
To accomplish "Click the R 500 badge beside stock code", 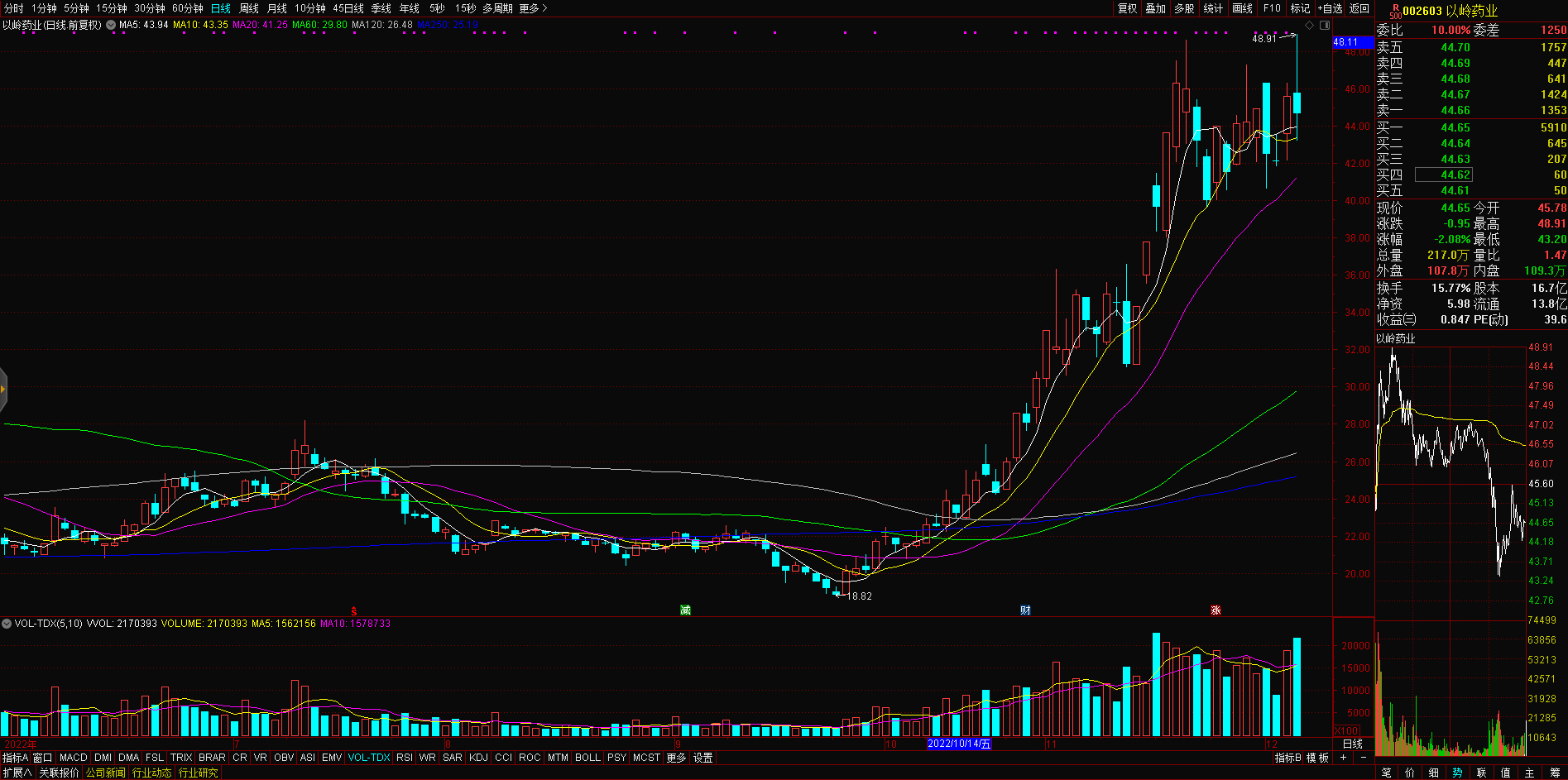I will (1395, 11).
